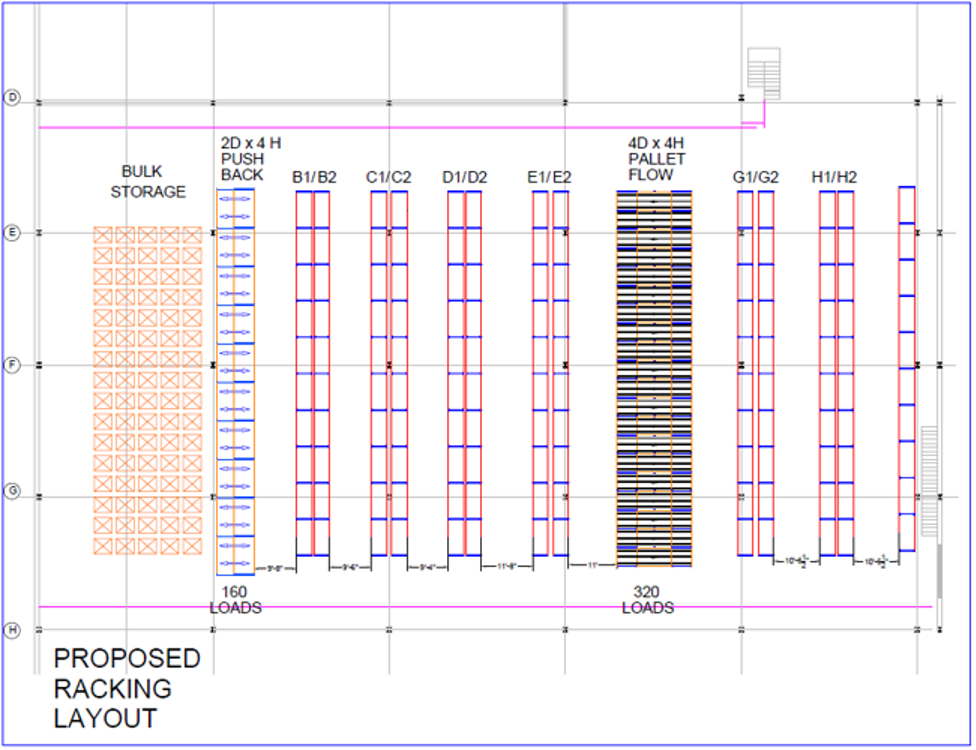Click the 2D x 4H PUSH BACK label
This screenshot has width=976, height=750.
point(242,159)
